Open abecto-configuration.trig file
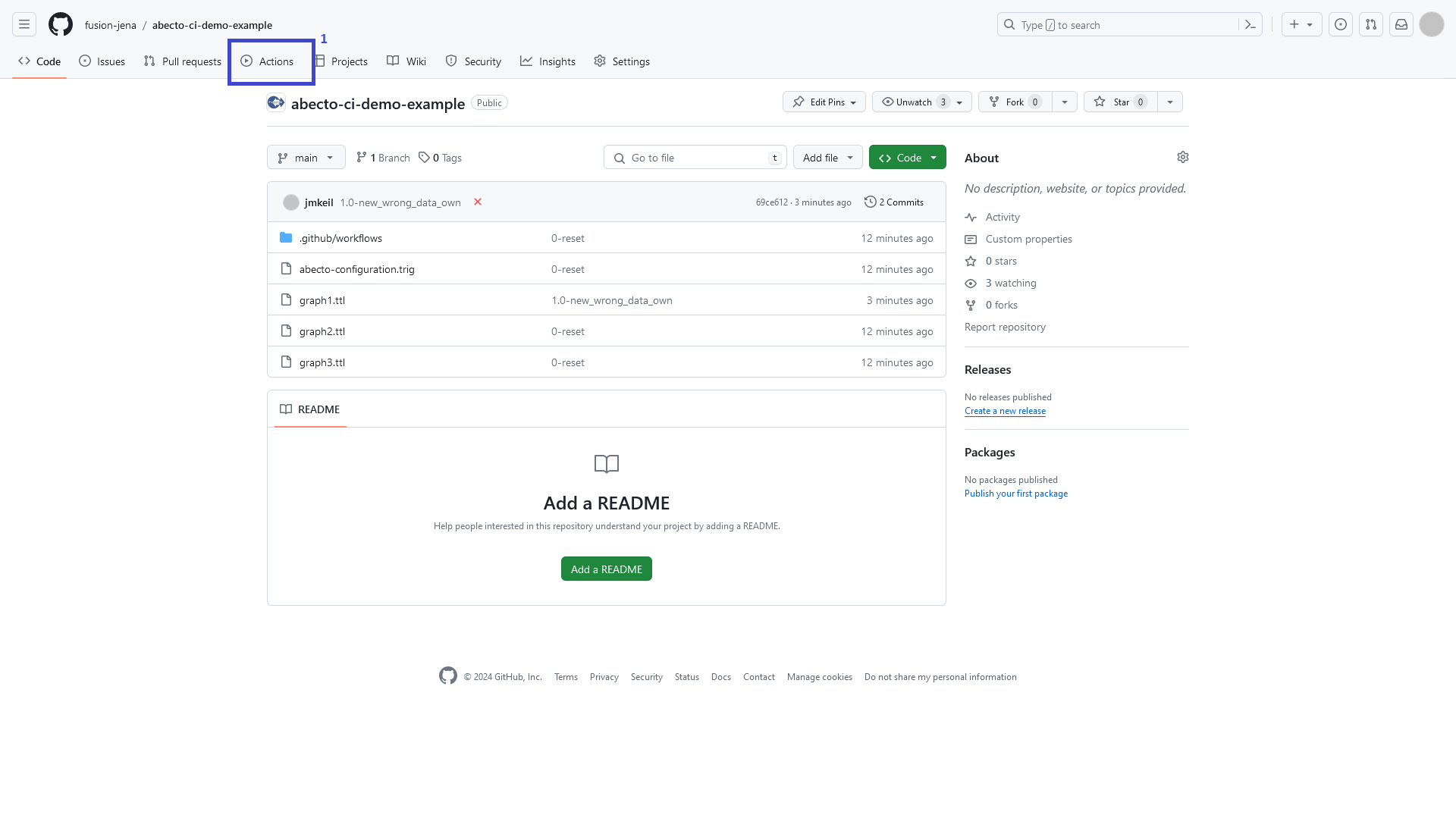1456x815 pixels. (x=356, y=269)
